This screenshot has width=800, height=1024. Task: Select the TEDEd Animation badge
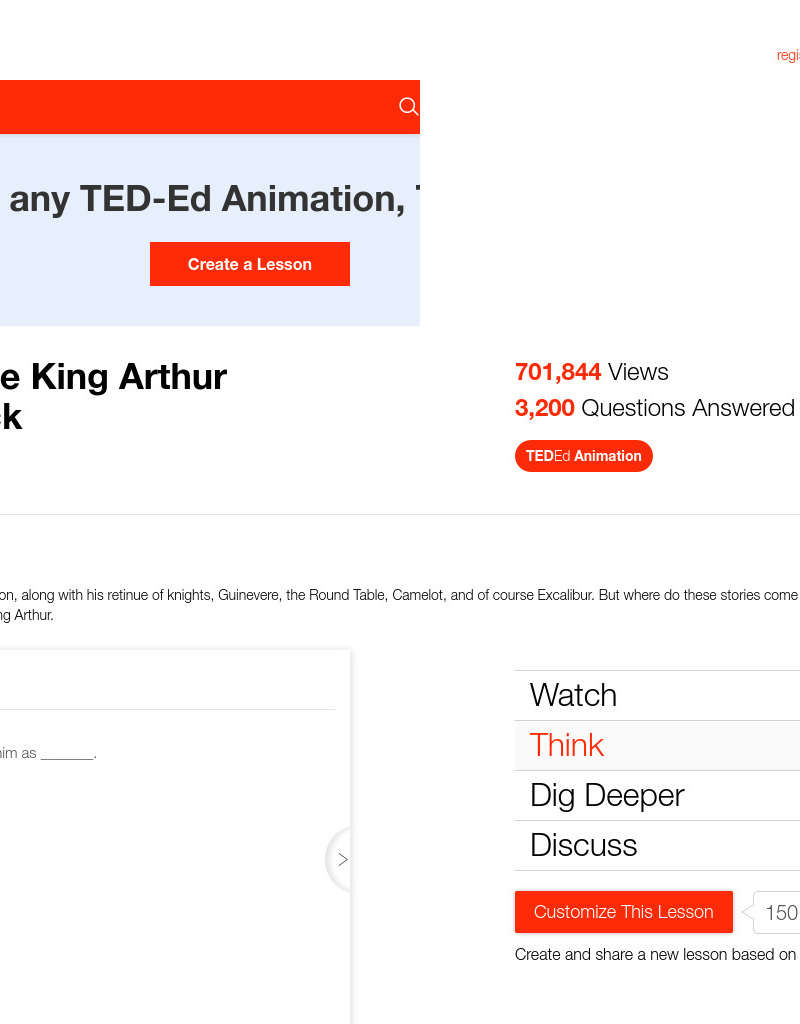(583, 456)
